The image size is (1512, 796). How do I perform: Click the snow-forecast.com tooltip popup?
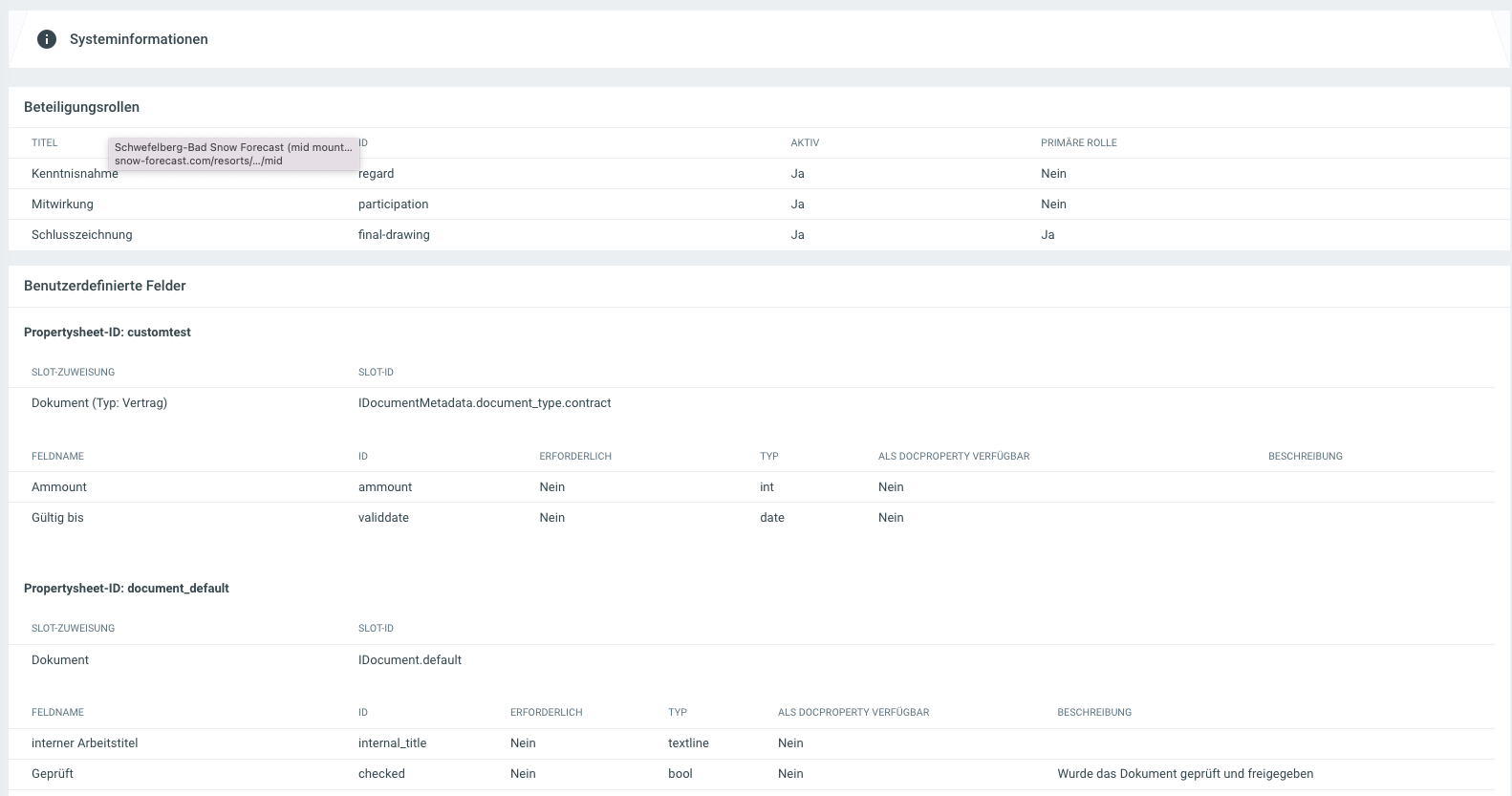(x=233, y=154)
